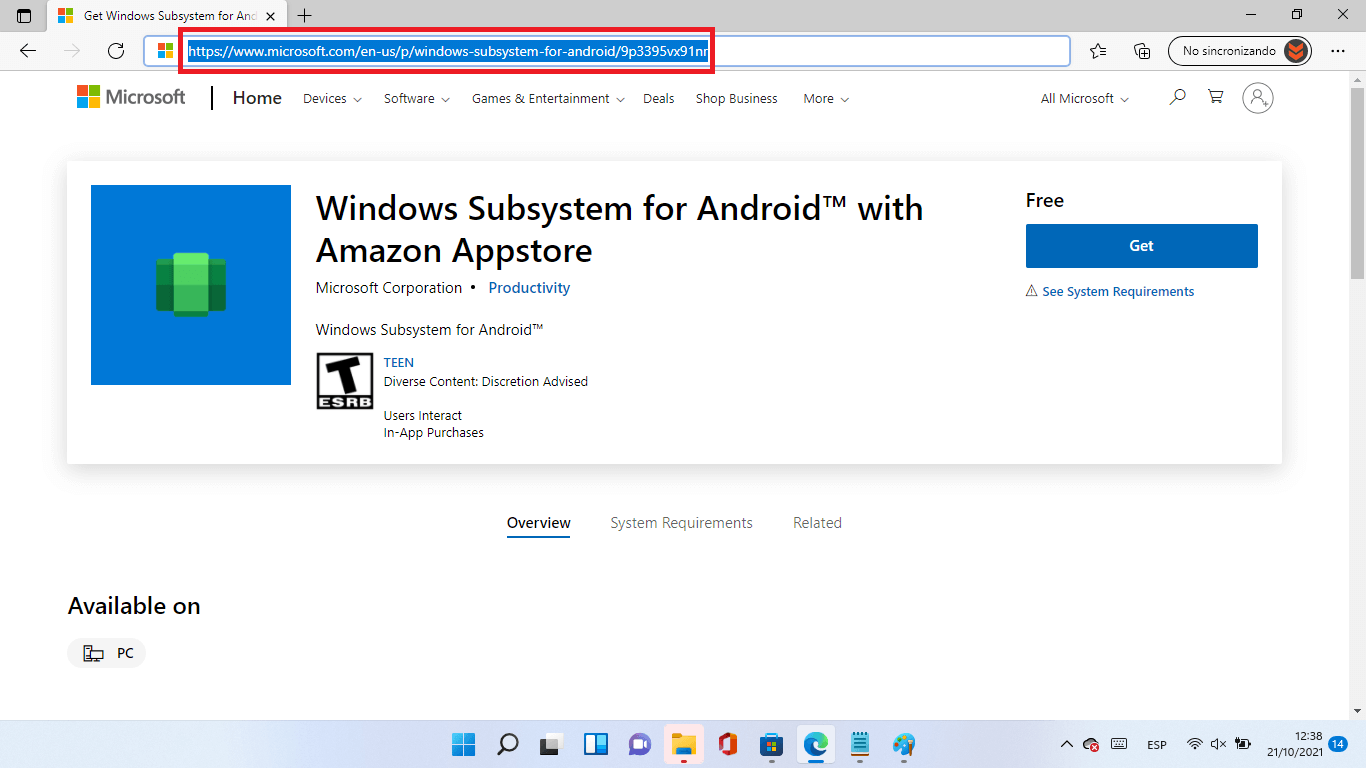1366x768 pixels.
Task: Switch to System Requirements tab
Action: (682, 523)
